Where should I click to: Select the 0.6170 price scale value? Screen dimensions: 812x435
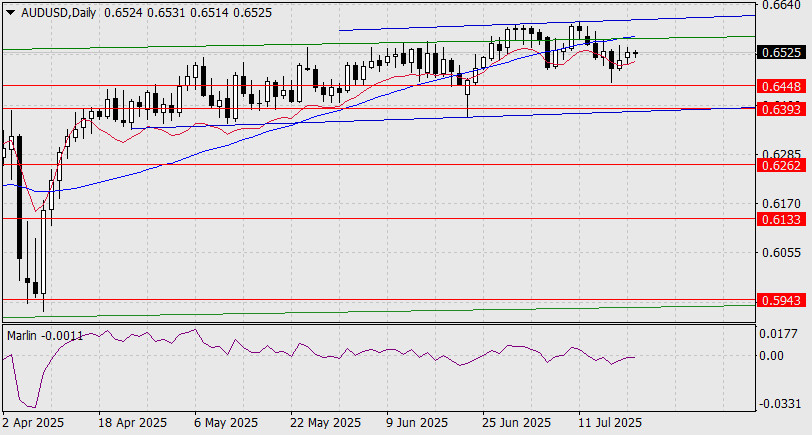[x=781, y=203]
